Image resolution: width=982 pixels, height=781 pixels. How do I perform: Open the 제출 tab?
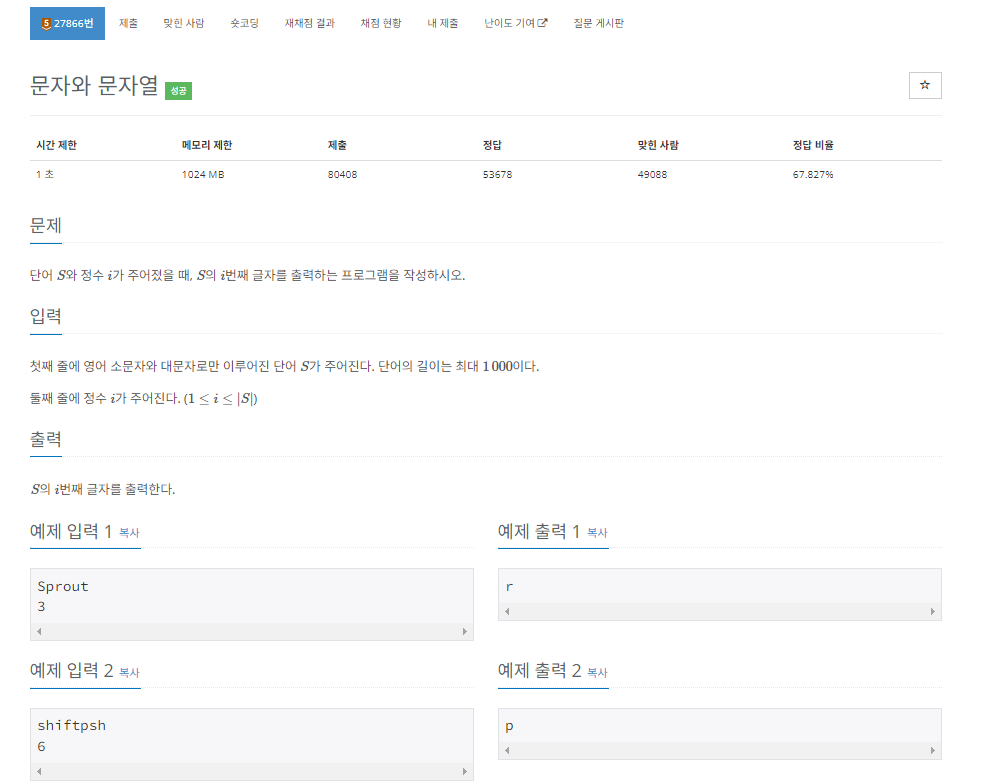128,23
